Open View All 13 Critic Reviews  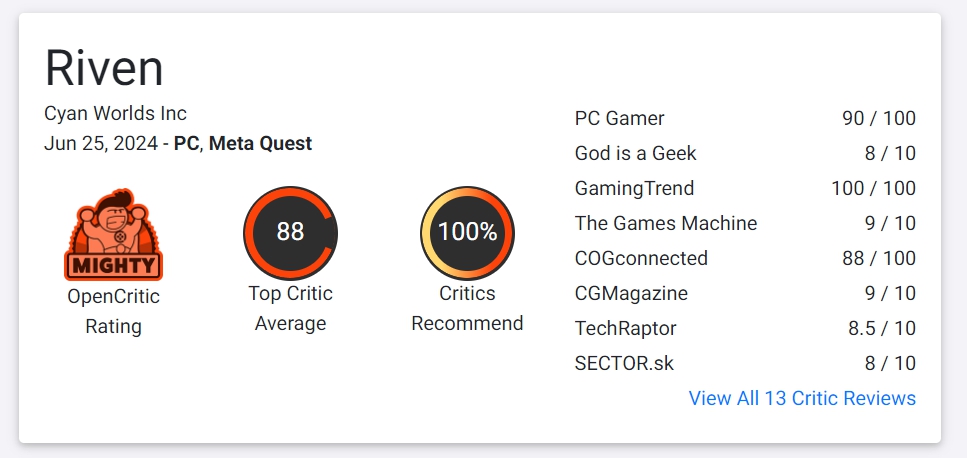802,398
